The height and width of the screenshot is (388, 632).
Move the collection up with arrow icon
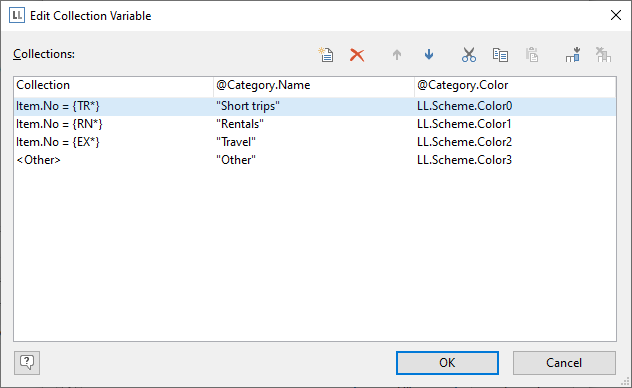[x=397, y=55]
